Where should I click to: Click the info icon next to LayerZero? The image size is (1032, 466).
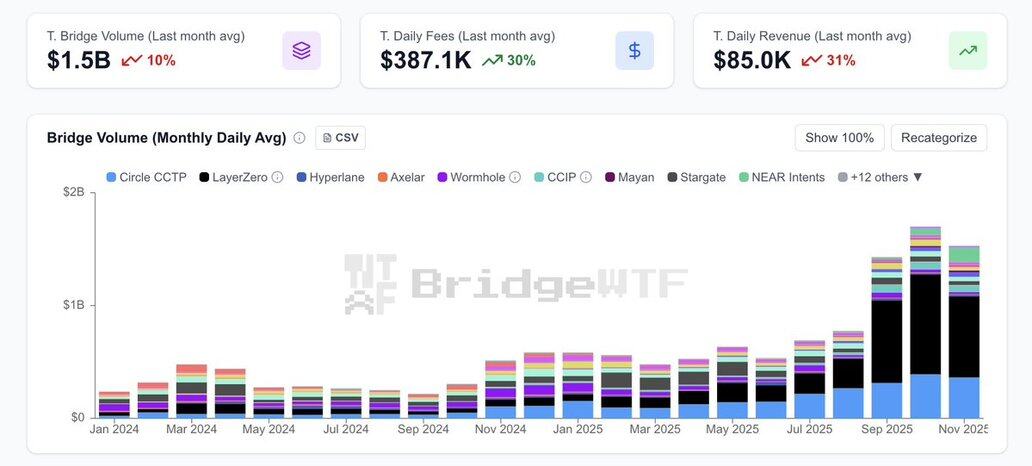click(x=277, y=177)
